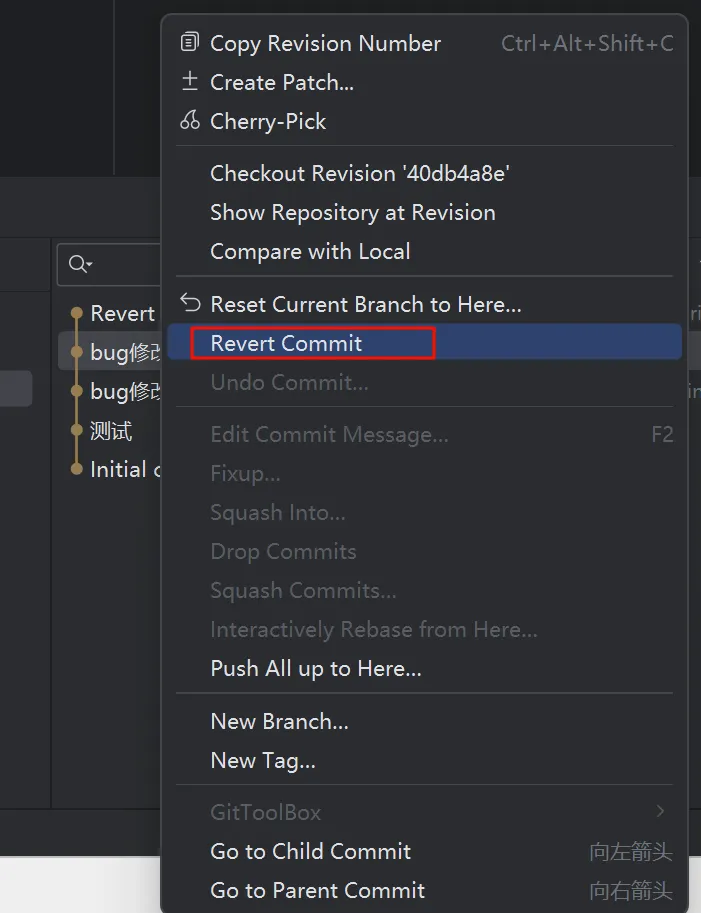The width and height of the screenshot is (701, 913).
Task: Select the top Revert commit row
Action: pyautogui.click(x=122, y=313)
